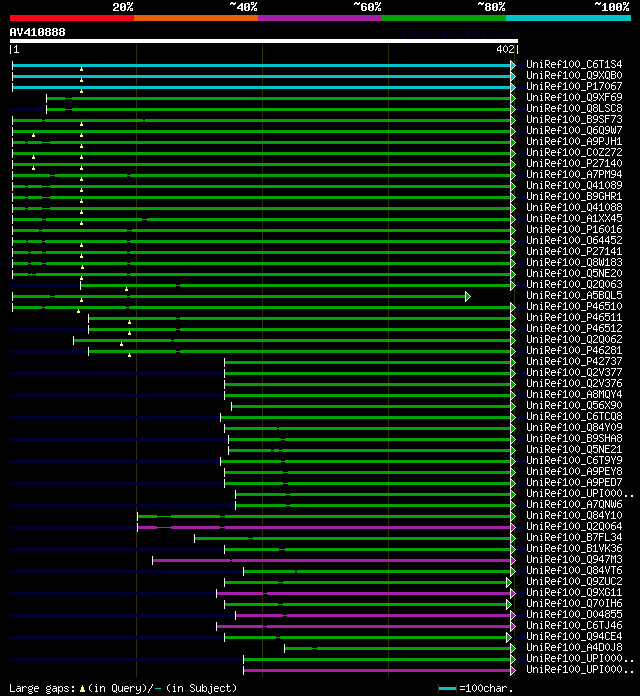Click the UniRef100_Q84Y10 label
The width and height of the screenshot is (640, 696).
coord(574,516)
